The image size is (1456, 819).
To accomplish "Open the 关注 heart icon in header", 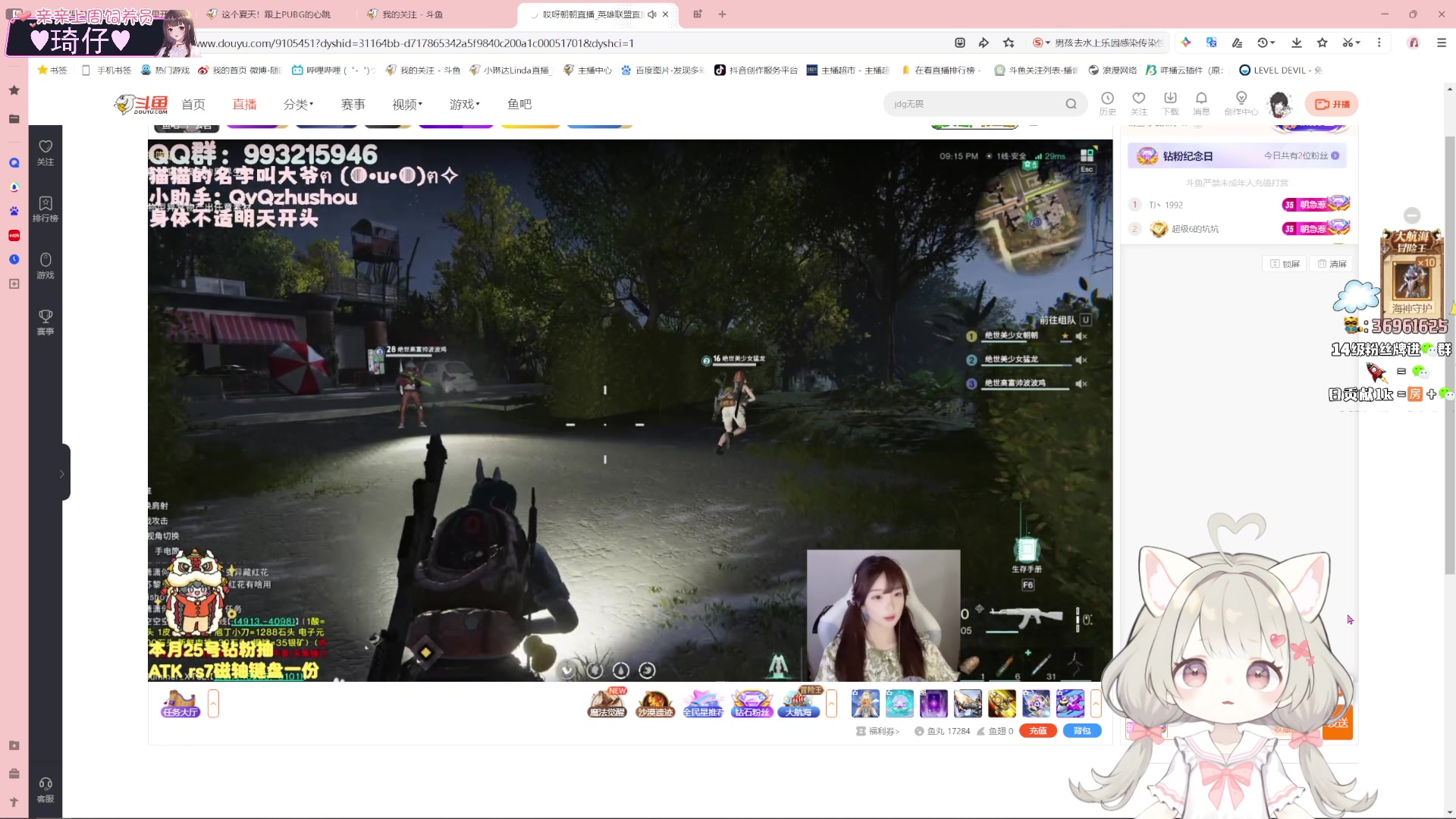I will point(1138,103).
